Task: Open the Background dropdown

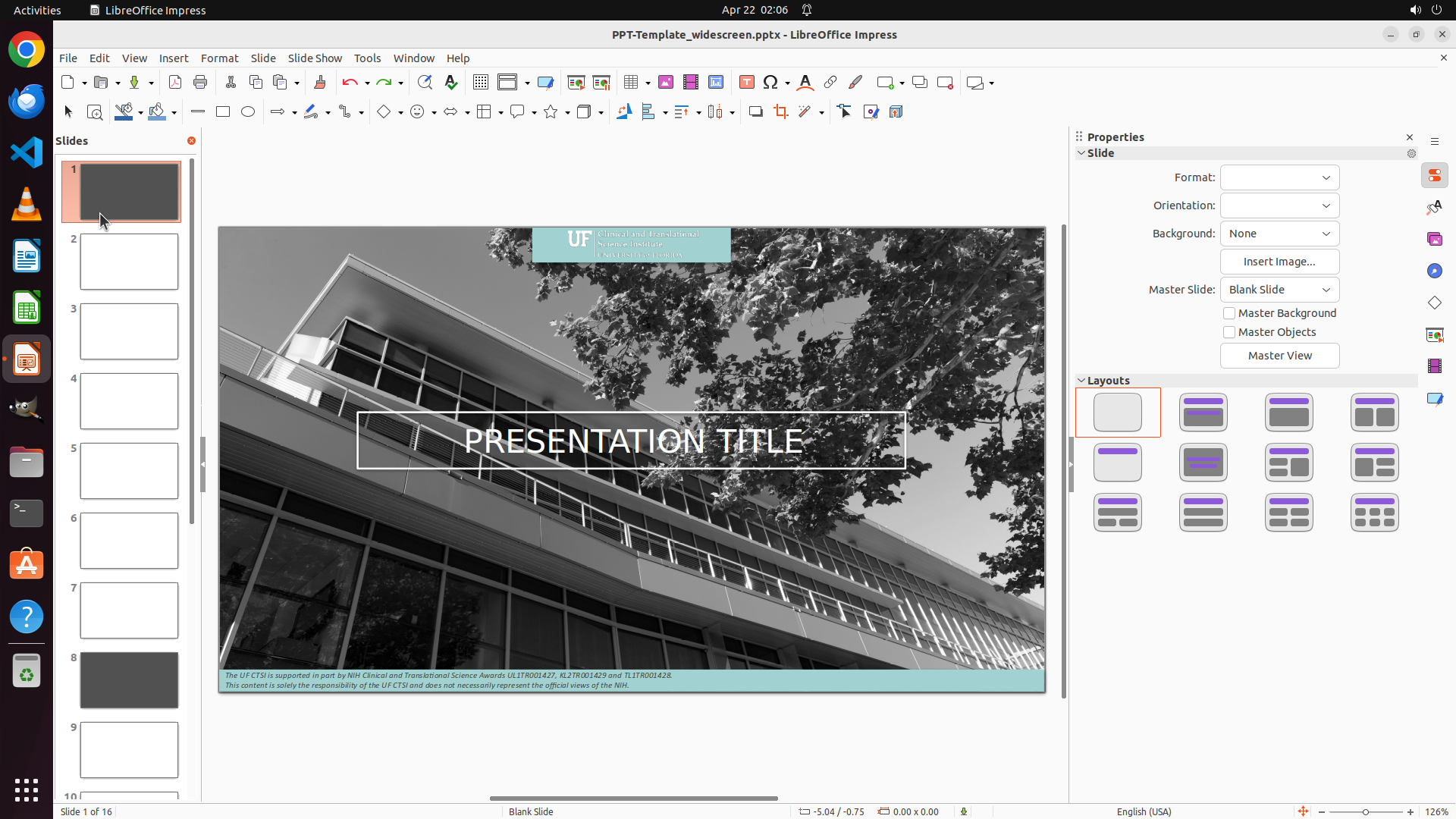Action: (x=1279, y=234)
